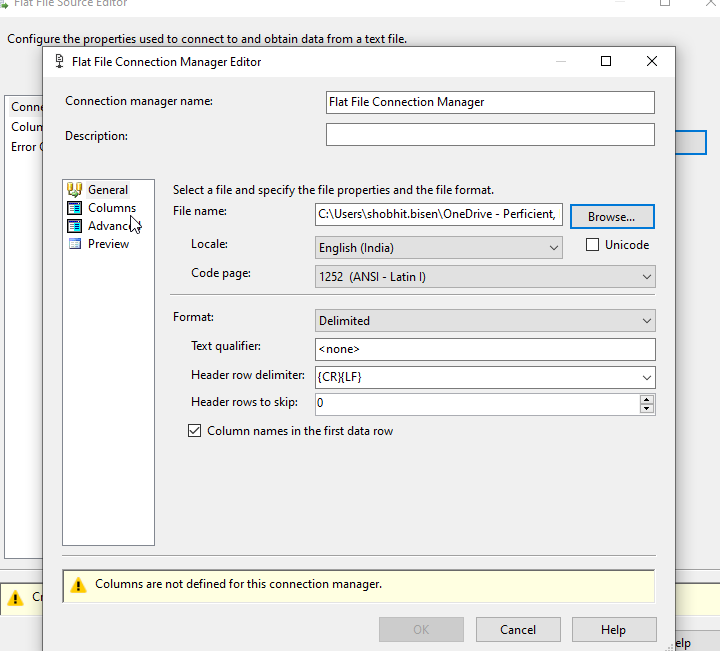Increase Header rows to skip value
The height and width of the screenshot is (651, 720).
tap(647, 399)
